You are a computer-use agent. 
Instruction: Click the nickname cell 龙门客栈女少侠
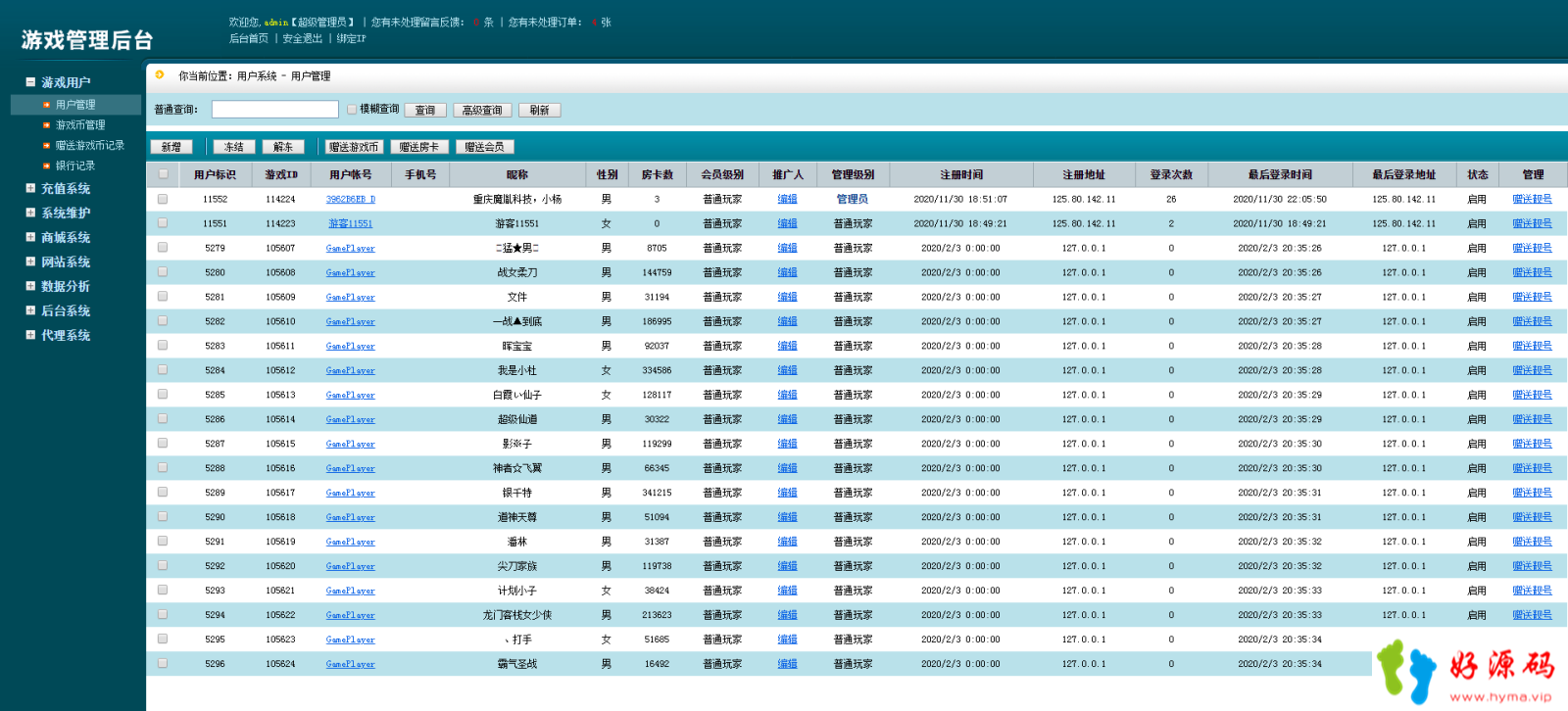click(517, 615)
